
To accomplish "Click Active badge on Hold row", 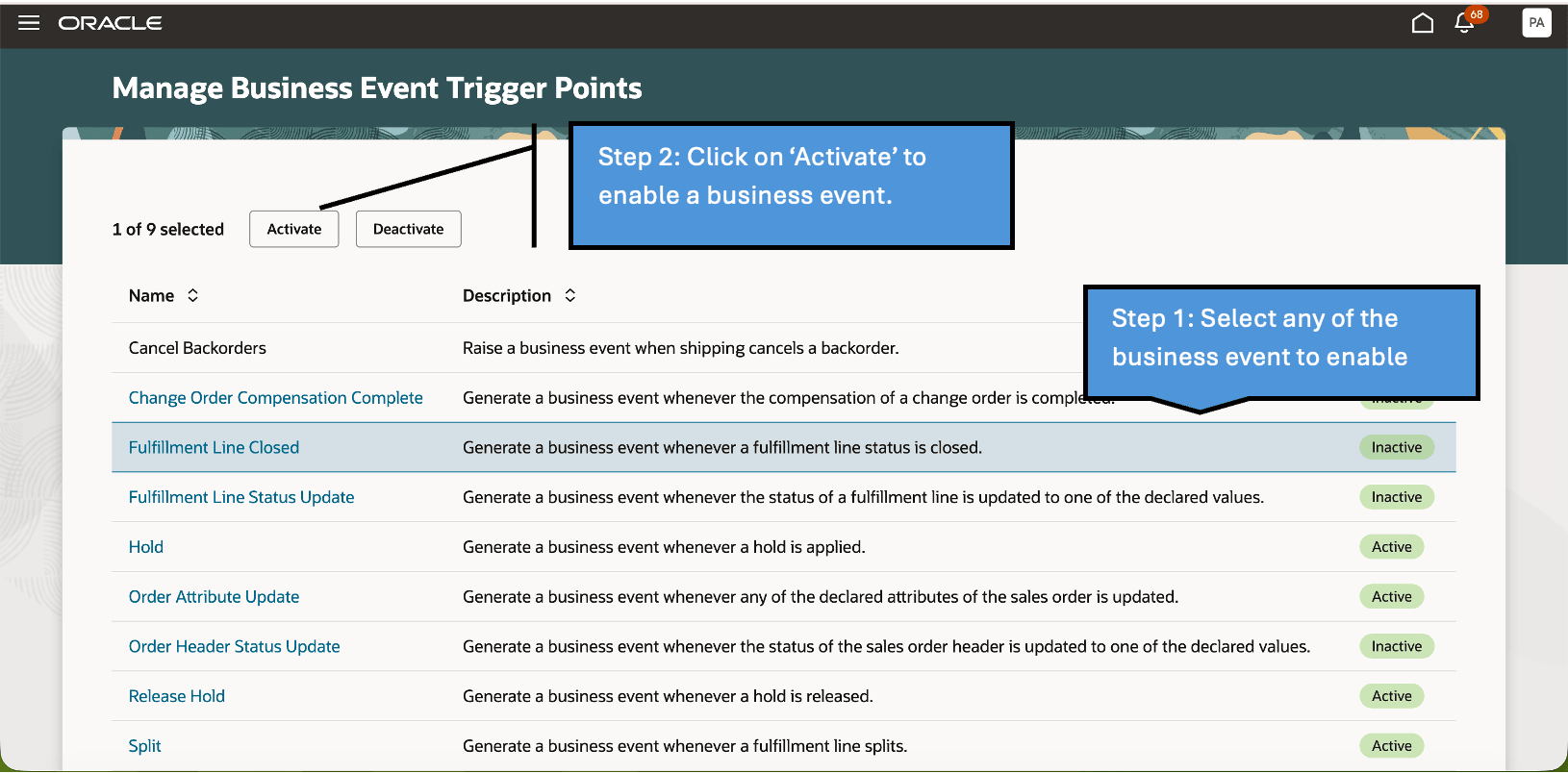I will coord(1392,547).
